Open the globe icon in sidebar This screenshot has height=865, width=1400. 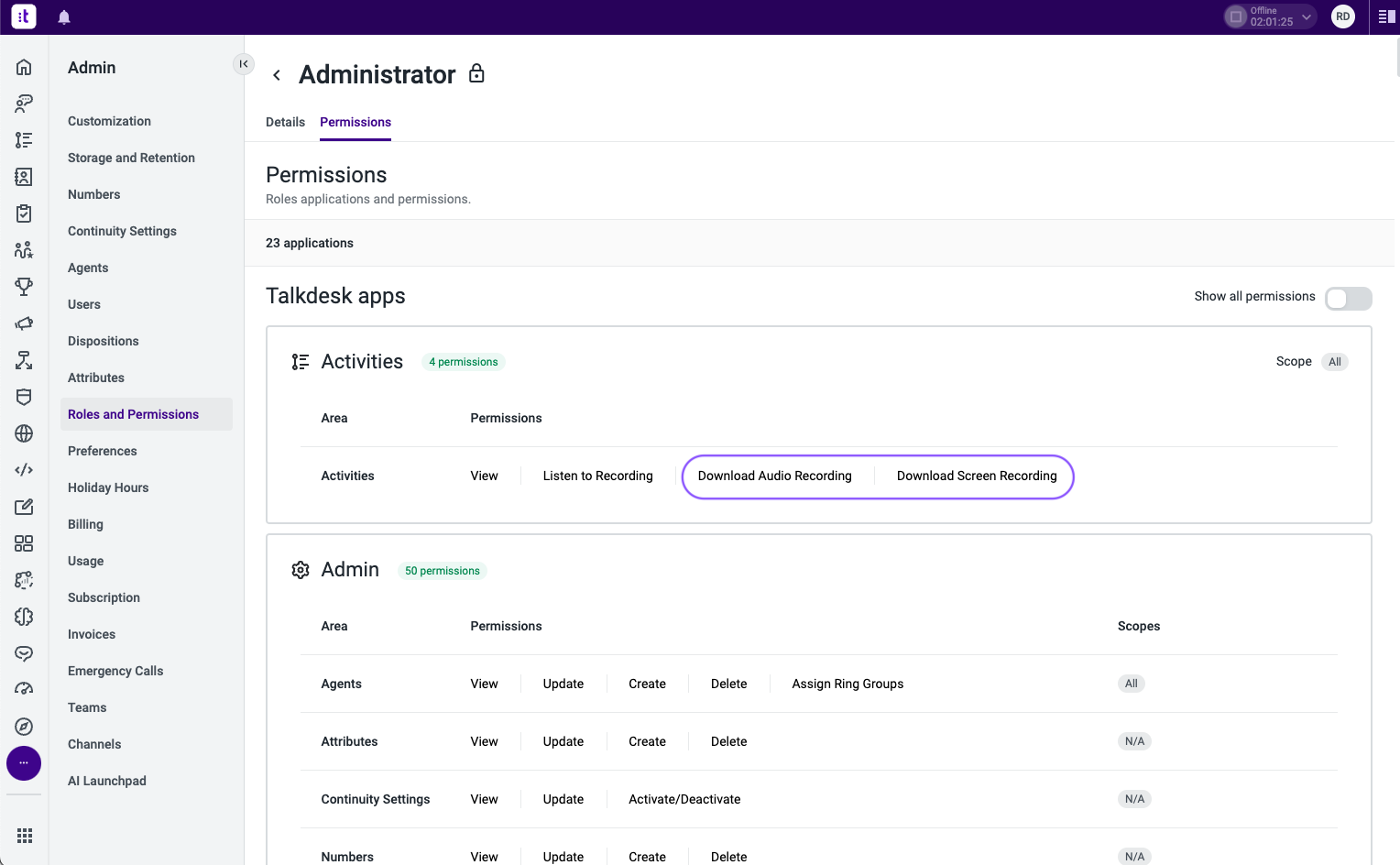[24, 433]
